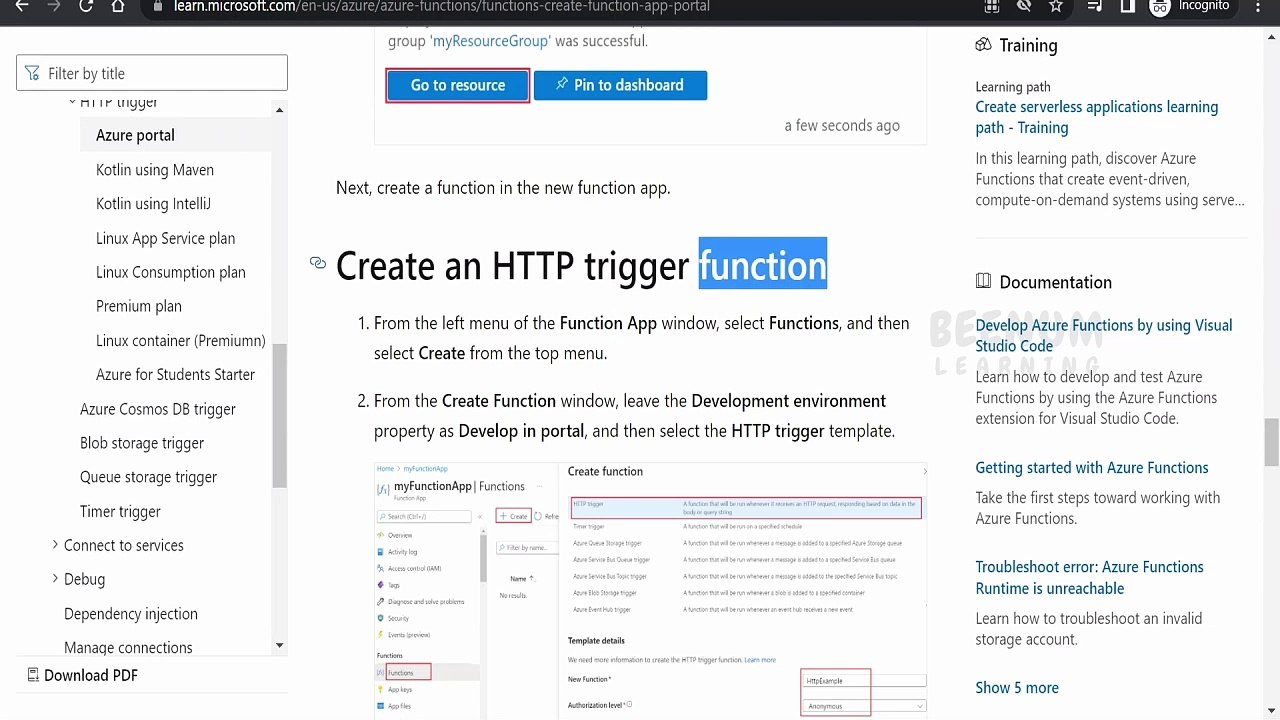Open the browser three-dot menu
Viewport: 1280px width, 720px height.
(1257, 6)
